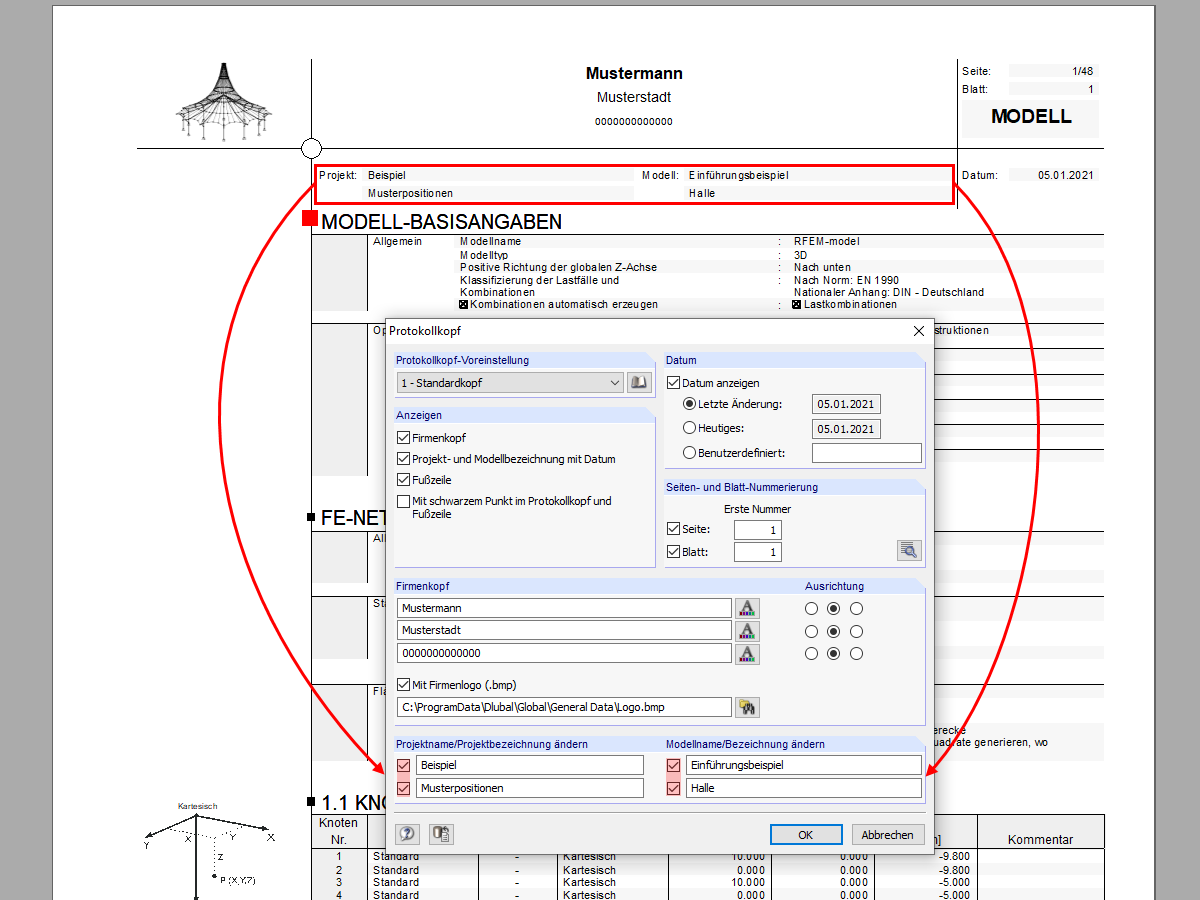1200x900 pixels.
Task: Click the logo path field
Action: 564,707
